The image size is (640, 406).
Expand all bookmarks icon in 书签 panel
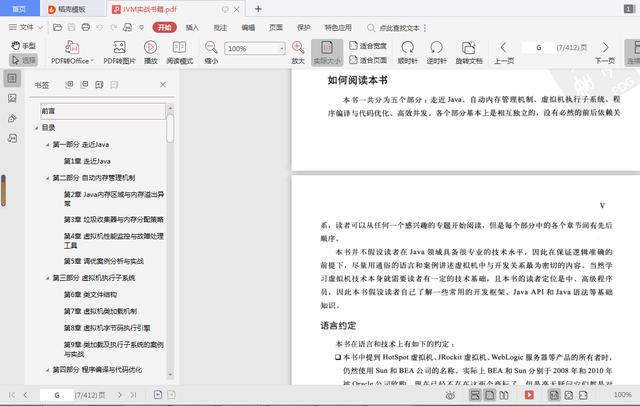tap(69, 84)
